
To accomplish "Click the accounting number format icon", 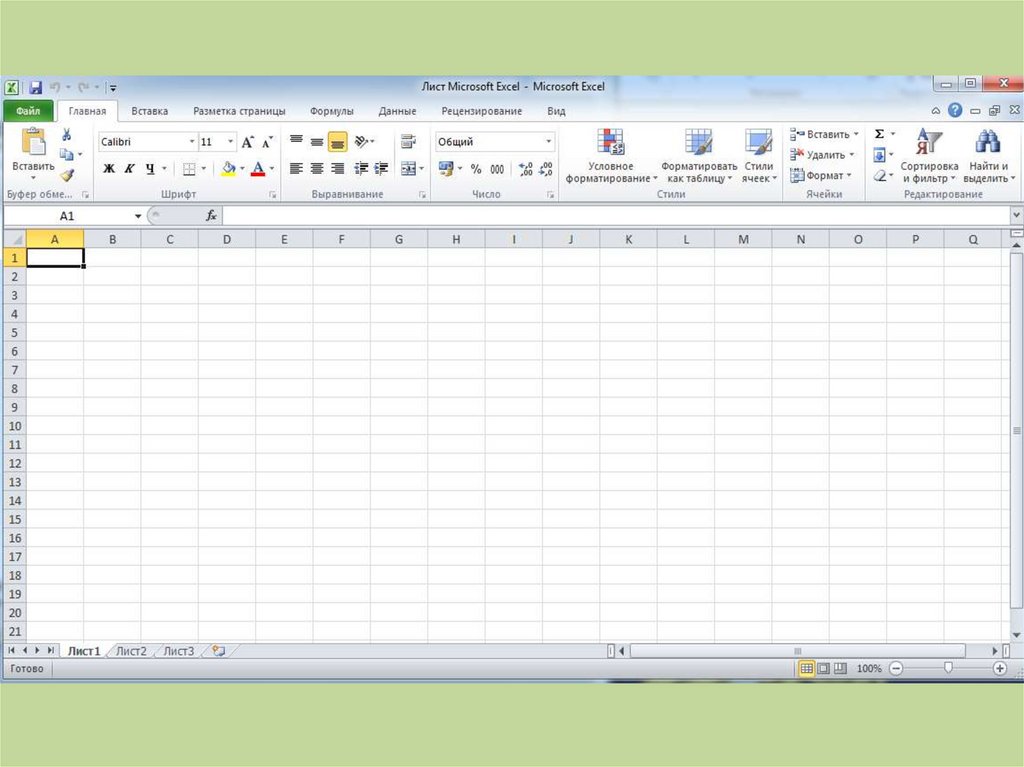I will coord(446,169).
